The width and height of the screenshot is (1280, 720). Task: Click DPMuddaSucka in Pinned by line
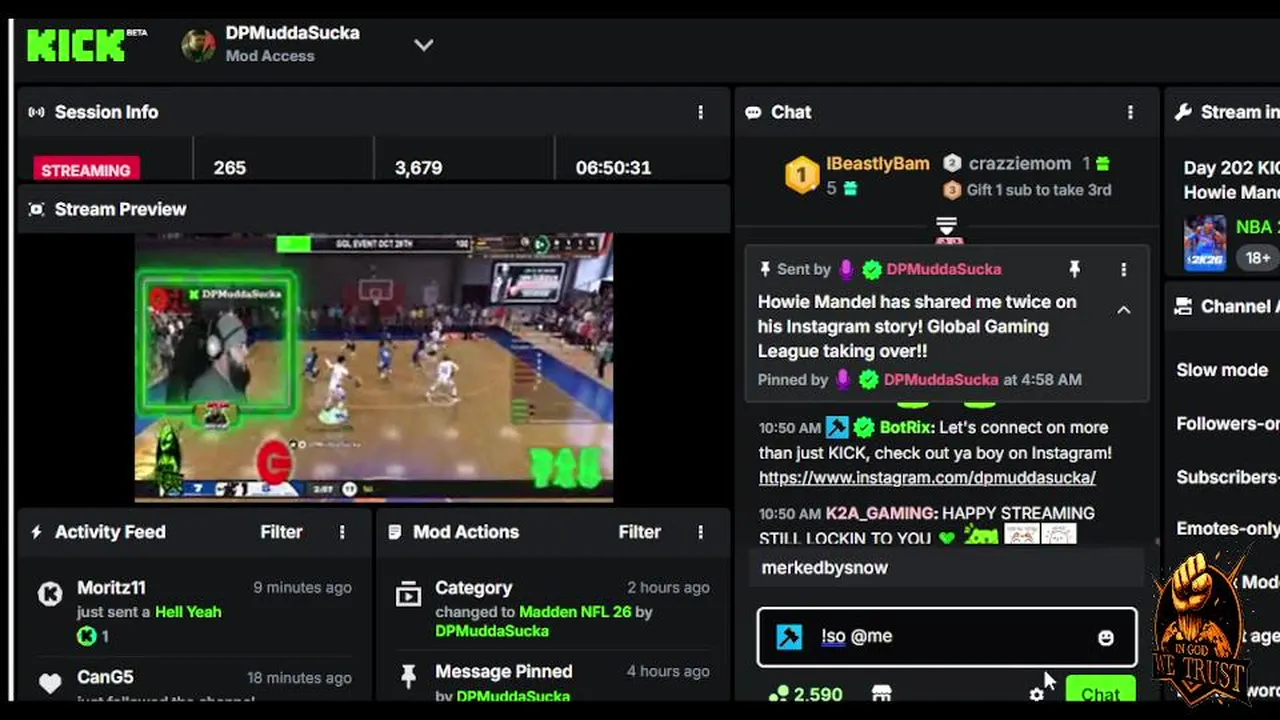click(x=941, y=380)
